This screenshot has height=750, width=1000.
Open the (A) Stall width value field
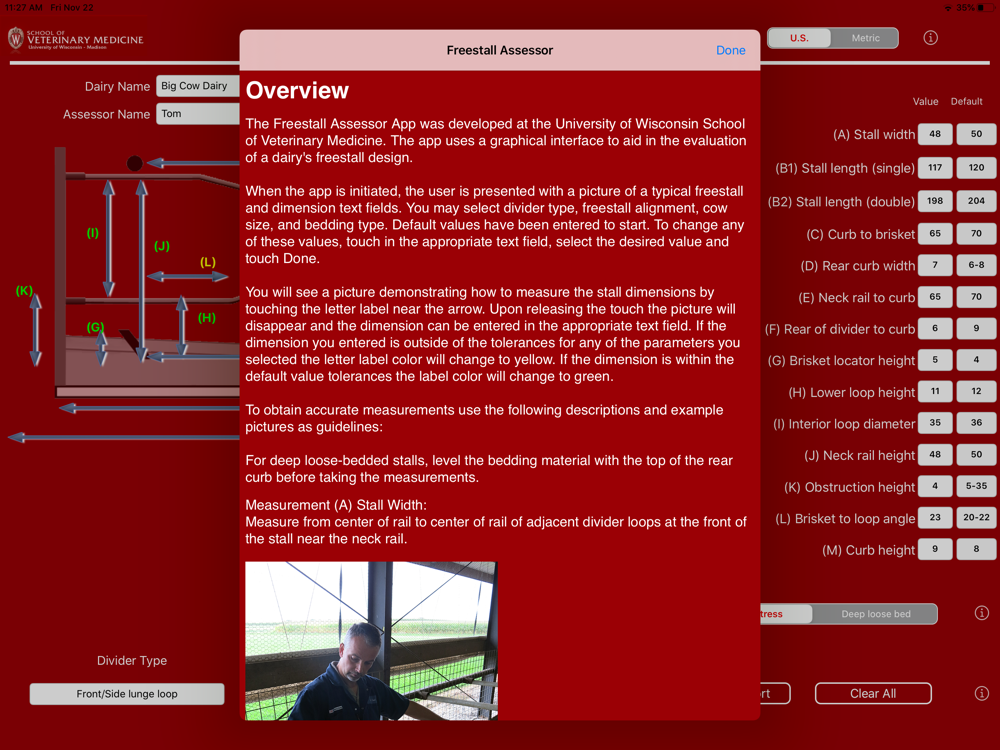935,134
